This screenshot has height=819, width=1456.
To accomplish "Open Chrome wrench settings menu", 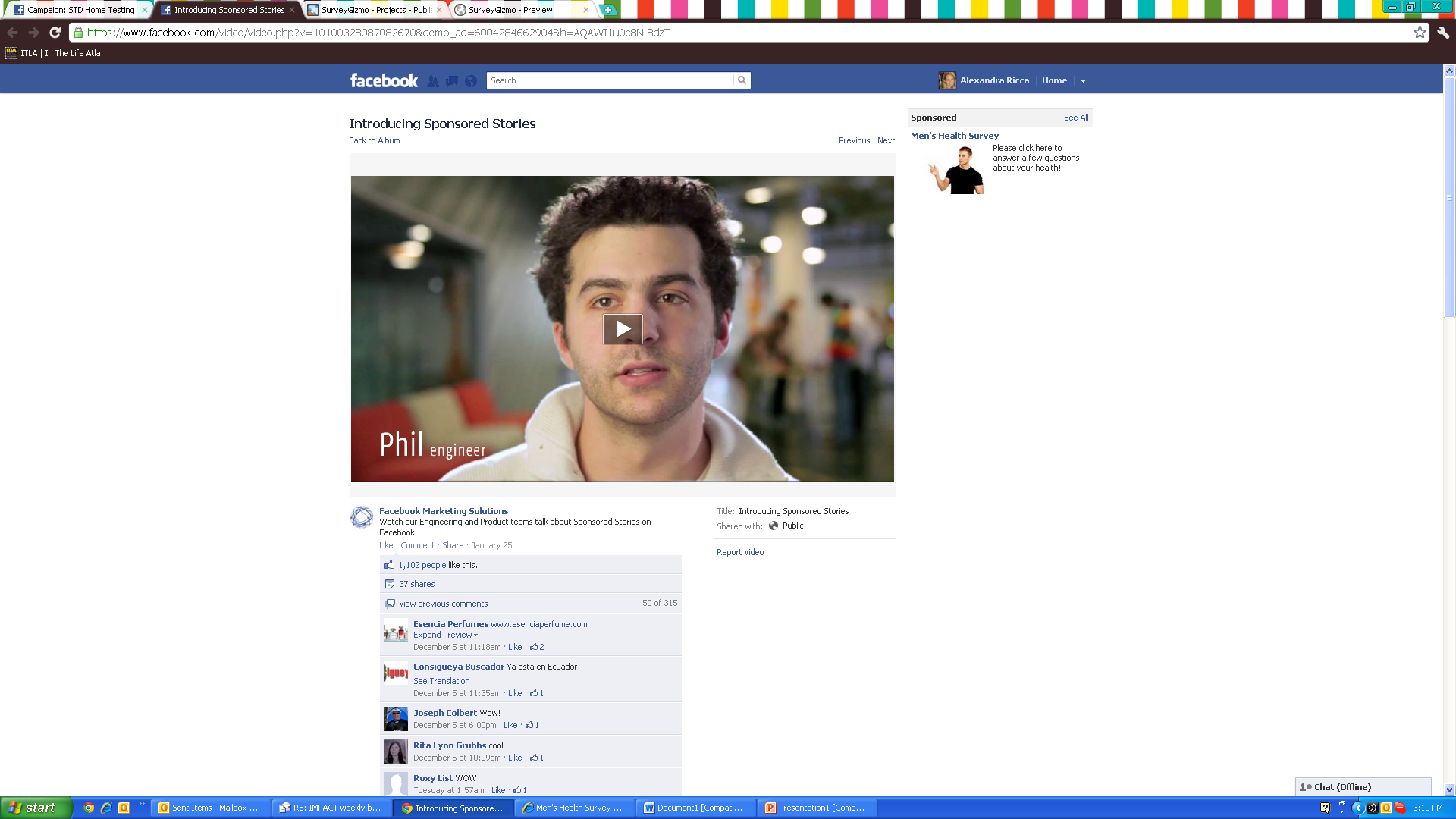I will tap(1443, 33).
